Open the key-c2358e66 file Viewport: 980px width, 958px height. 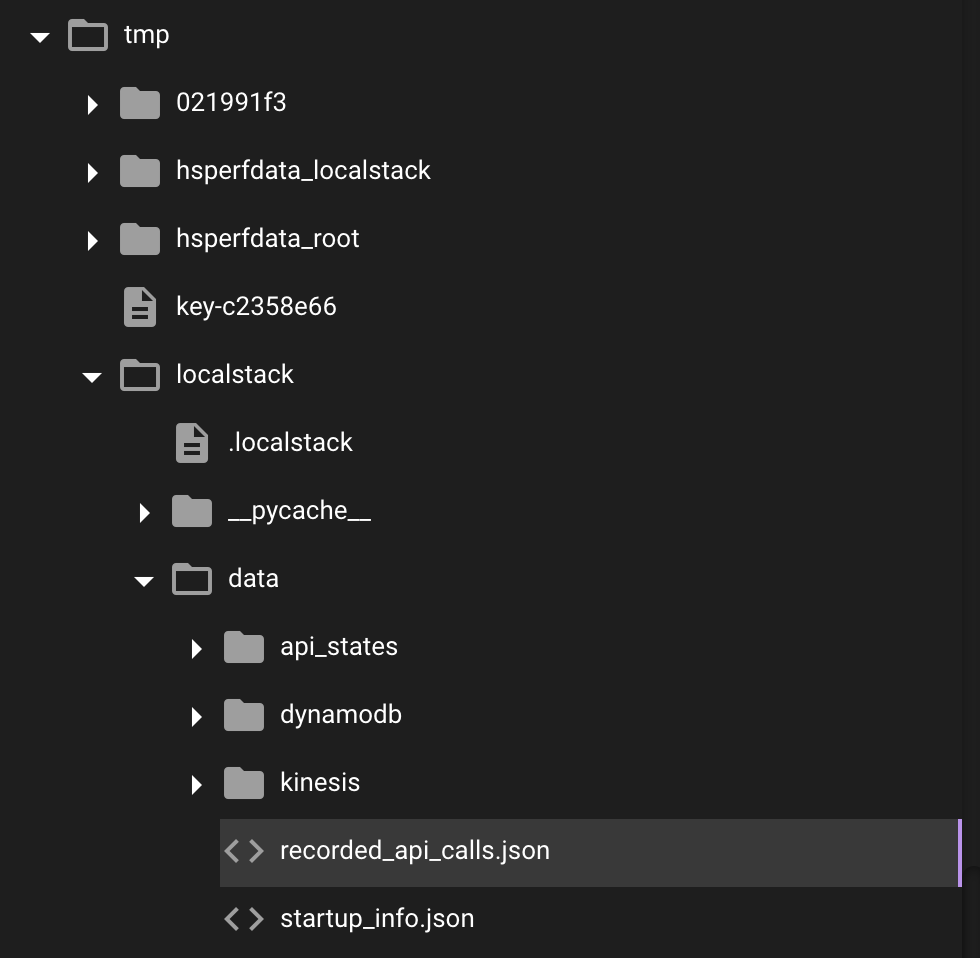(256, 307)
